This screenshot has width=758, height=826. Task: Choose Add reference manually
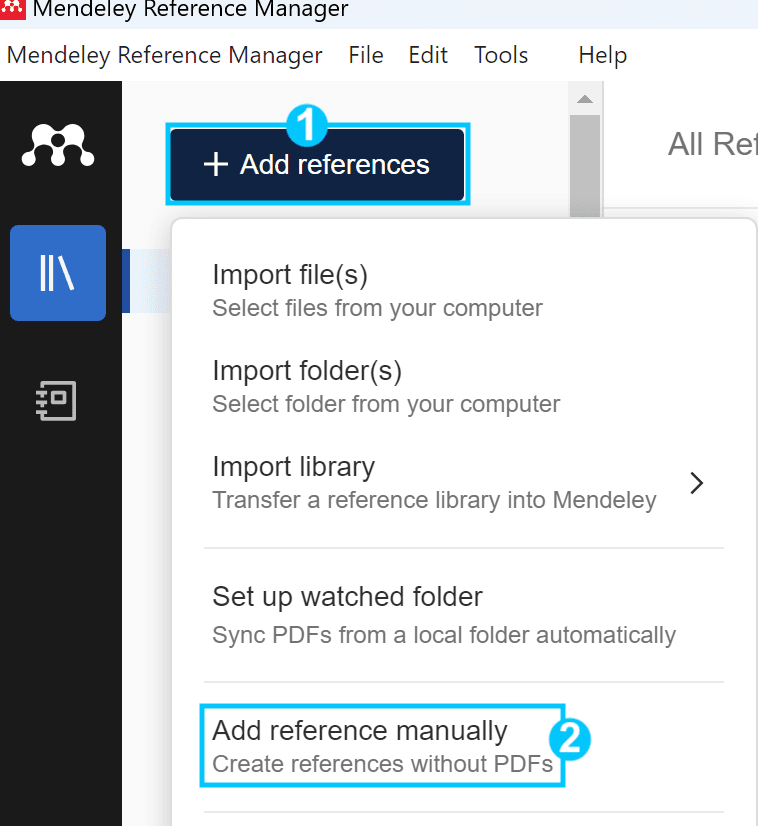(x=382, y=746)
